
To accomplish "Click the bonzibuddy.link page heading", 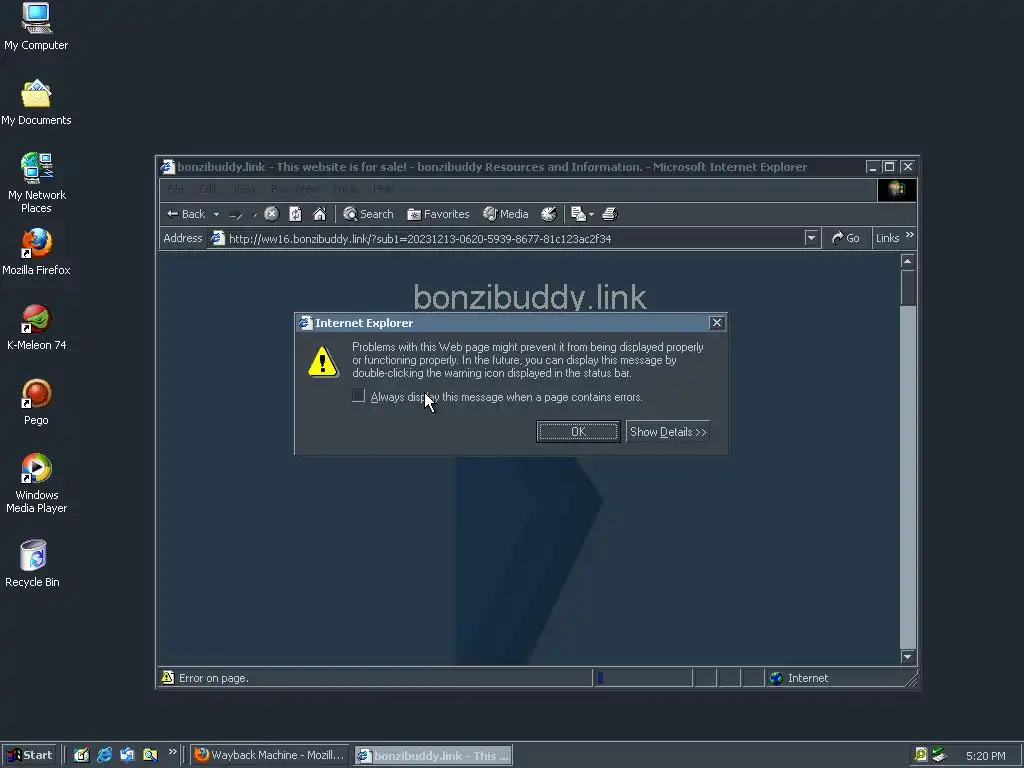I will coord(530,297).
